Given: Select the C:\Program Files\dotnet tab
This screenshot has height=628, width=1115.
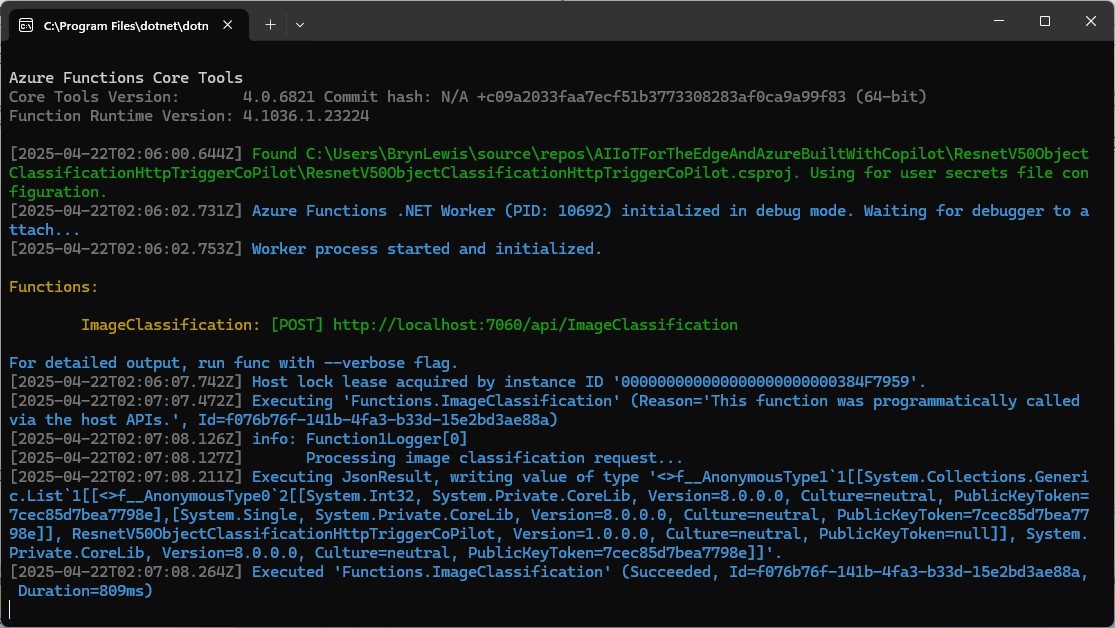Looking at the screenshot, I should click(125, 25).
